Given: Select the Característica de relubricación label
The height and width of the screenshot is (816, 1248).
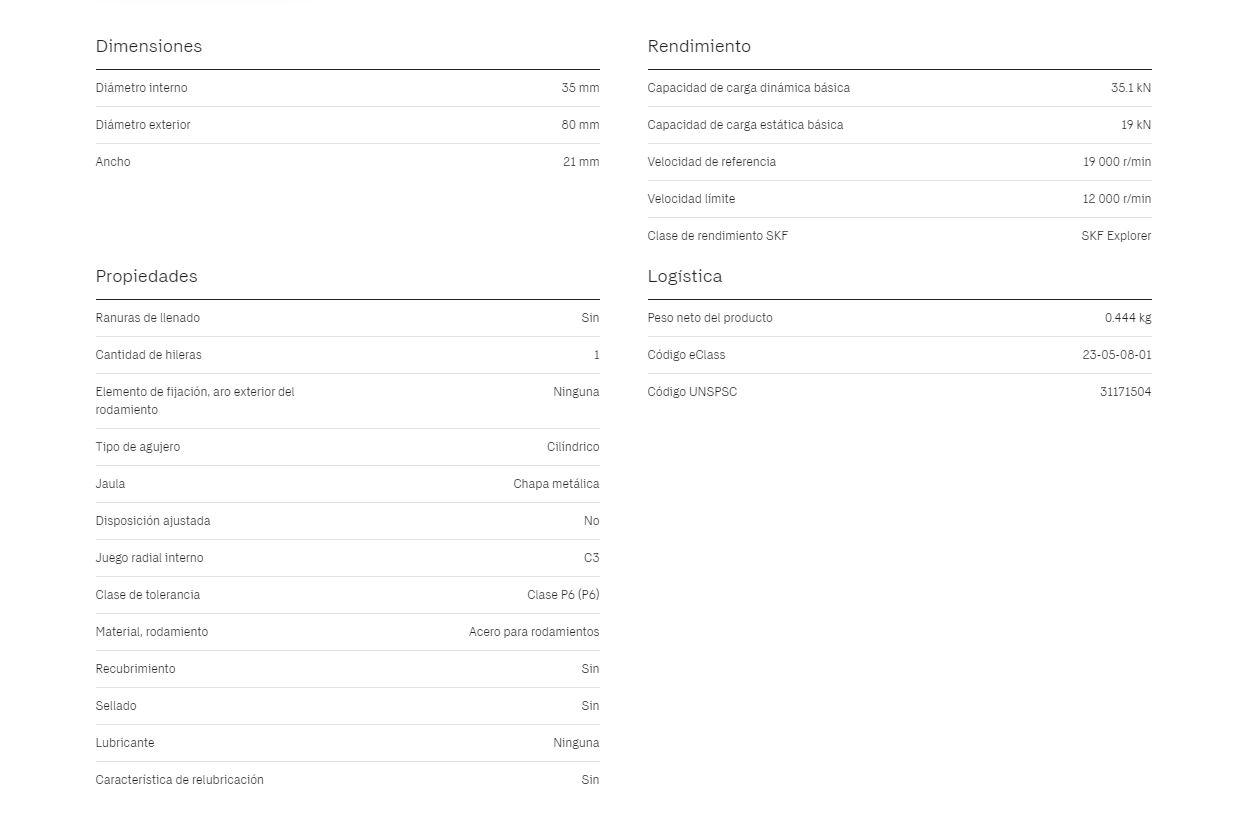Looking at the screenshot, I should 179,780.
